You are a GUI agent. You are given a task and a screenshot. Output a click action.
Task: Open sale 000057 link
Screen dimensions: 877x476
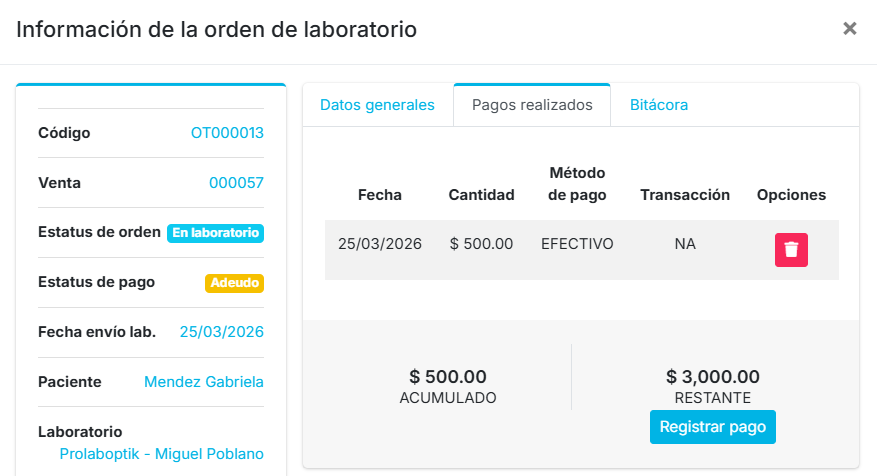[x=236, y=183]
